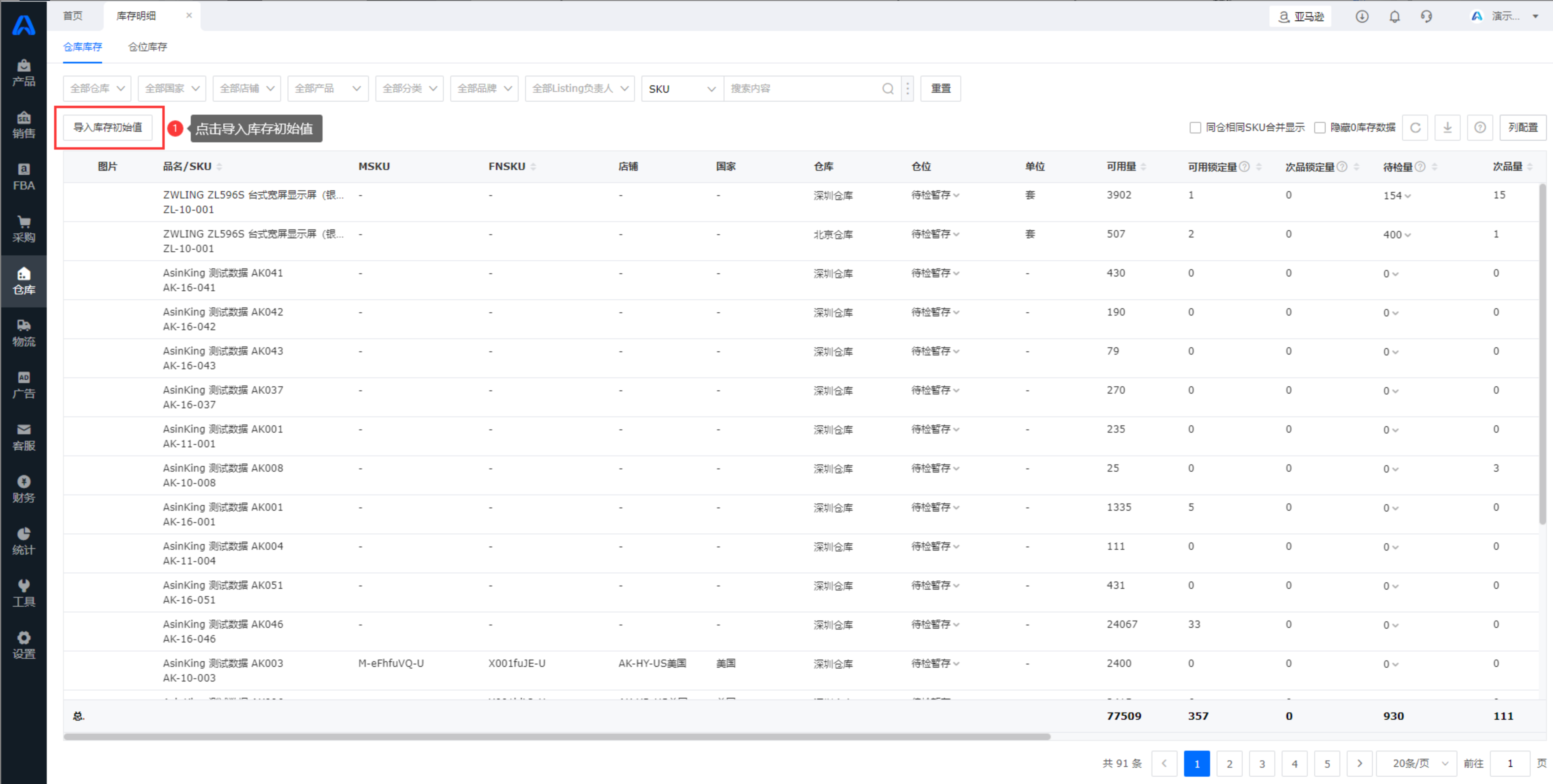The width and height of the screenshot is (1553, 784).
Task: Switch to the 首页 tab
Action: tap(73, 16)
